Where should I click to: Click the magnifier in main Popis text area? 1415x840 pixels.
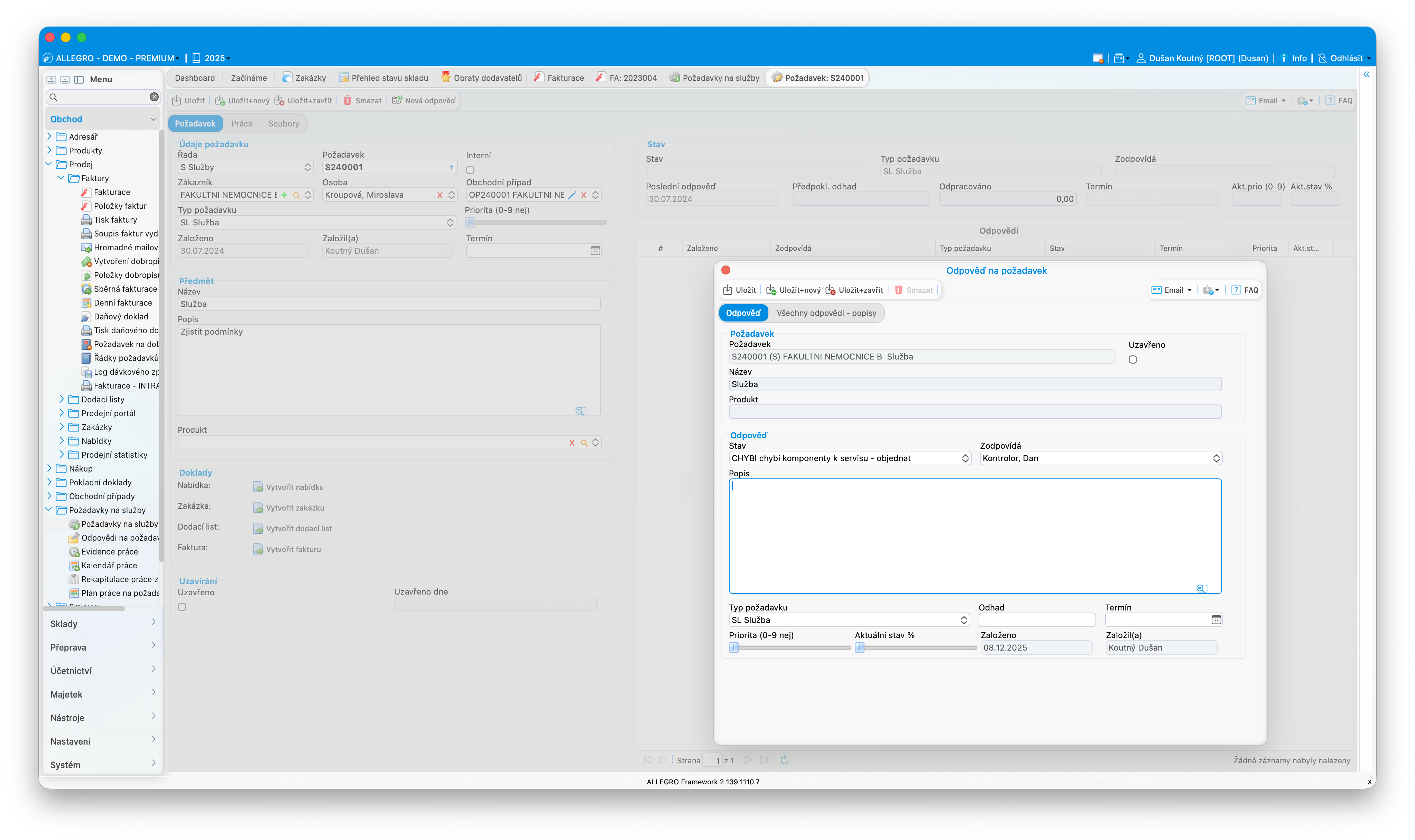tap(580, 411)
